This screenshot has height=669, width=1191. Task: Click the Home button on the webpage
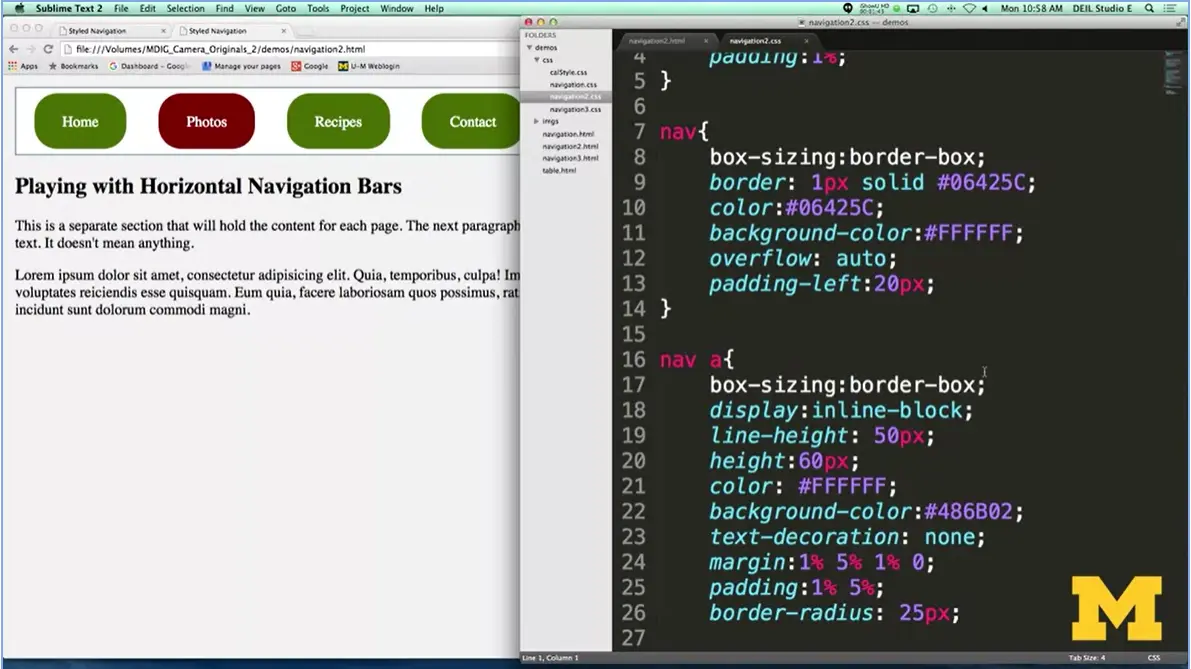click(80, 121)
